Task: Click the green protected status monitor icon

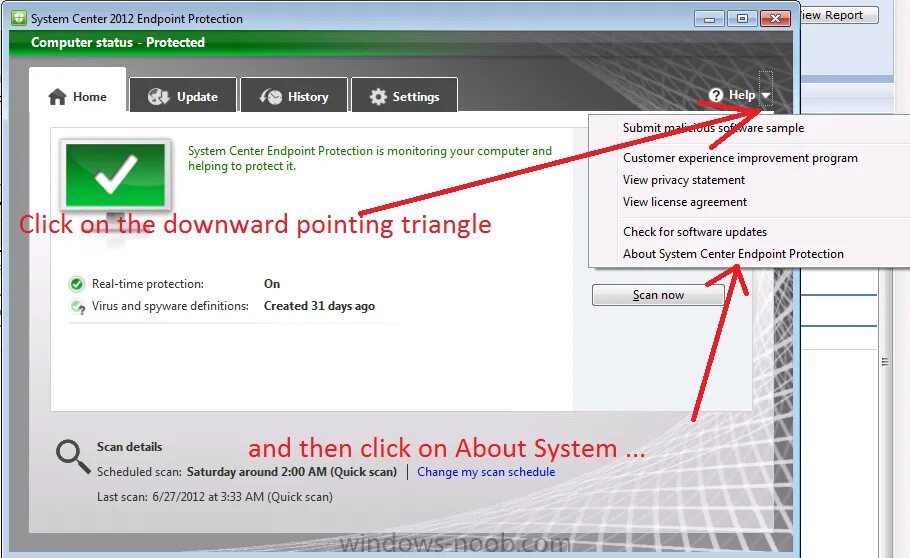Action: [x=115, y=176]
